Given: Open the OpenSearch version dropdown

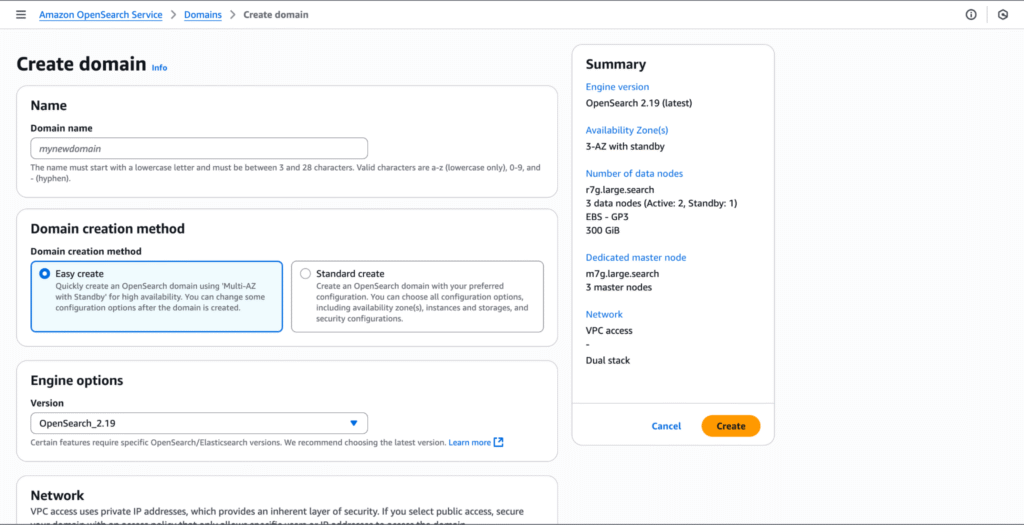Looking at the screenshot, I should click(x=199, y=423).
